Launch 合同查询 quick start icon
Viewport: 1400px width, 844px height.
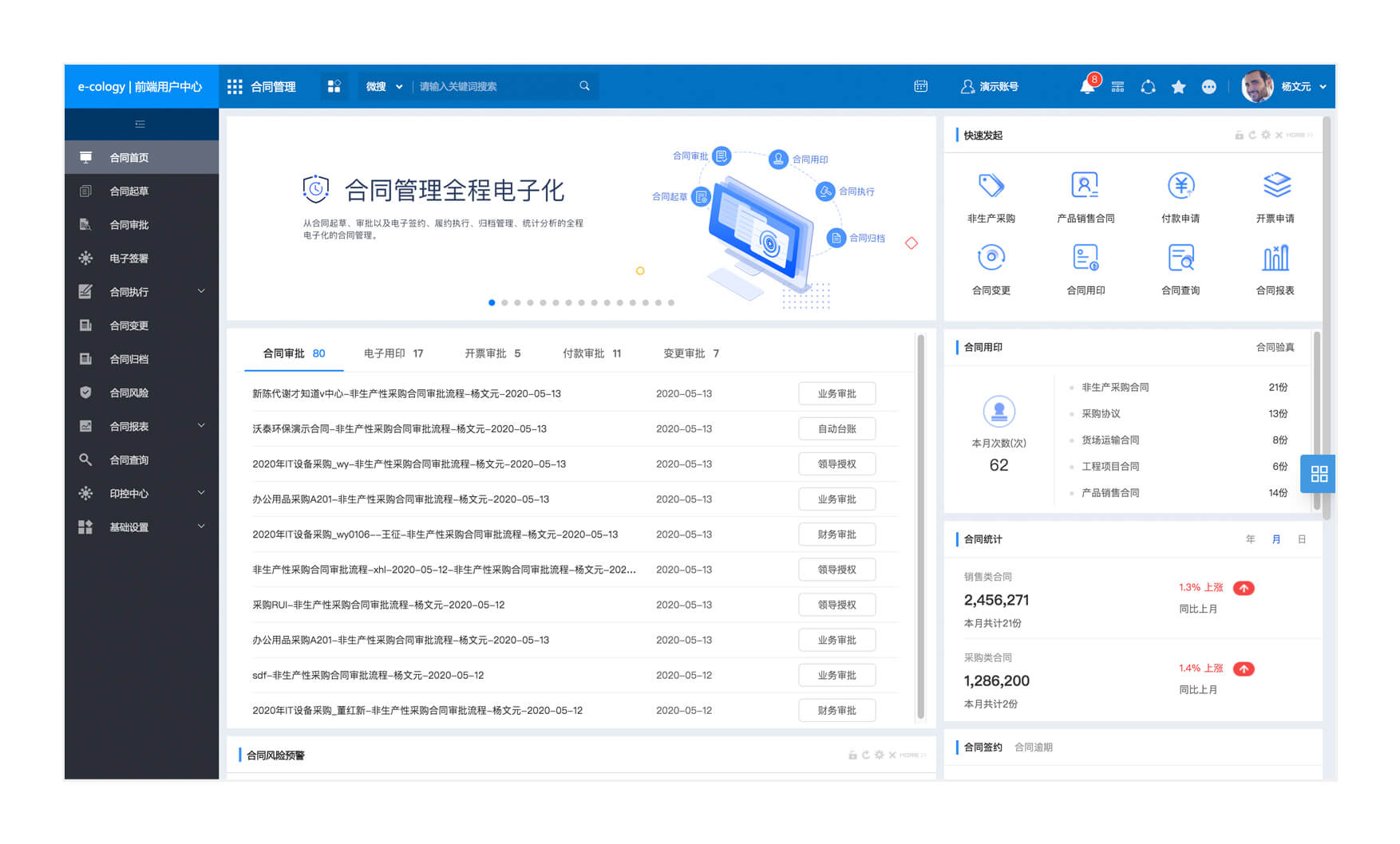[x=1181, y=258]
